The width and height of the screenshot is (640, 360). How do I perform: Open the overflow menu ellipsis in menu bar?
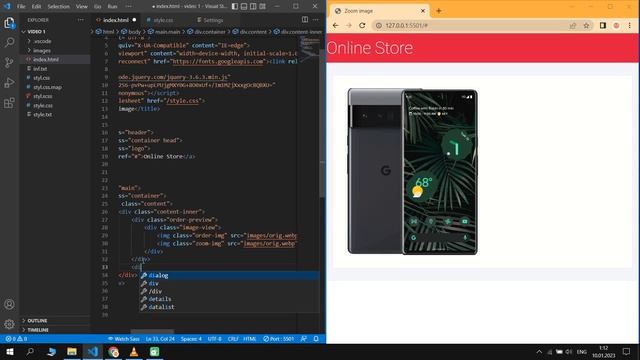tap(129, 7)
